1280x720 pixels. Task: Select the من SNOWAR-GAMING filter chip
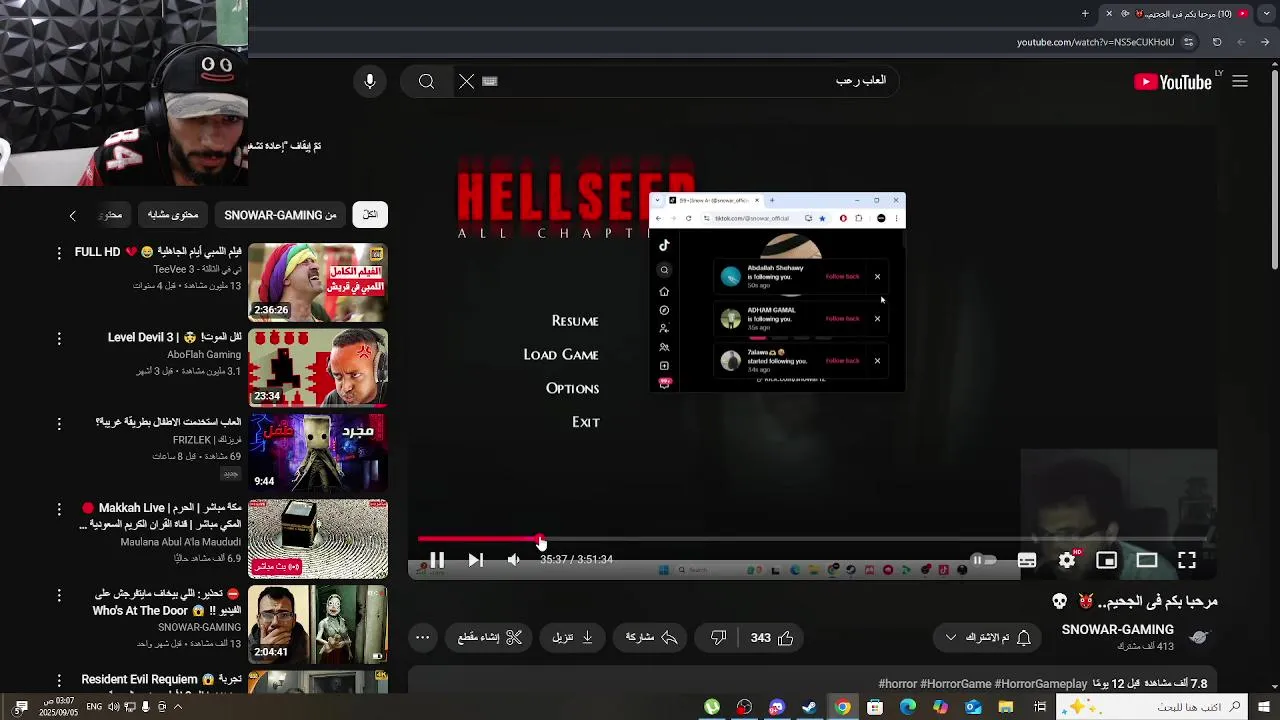(280, 215)
